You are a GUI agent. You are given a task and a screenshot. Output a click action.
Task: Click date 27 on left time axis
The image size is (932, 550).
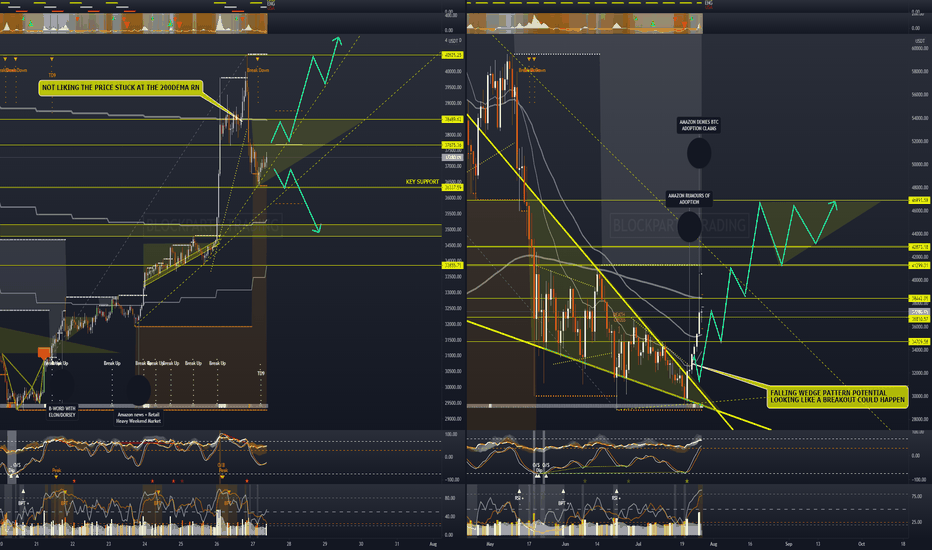coord(253,544)
